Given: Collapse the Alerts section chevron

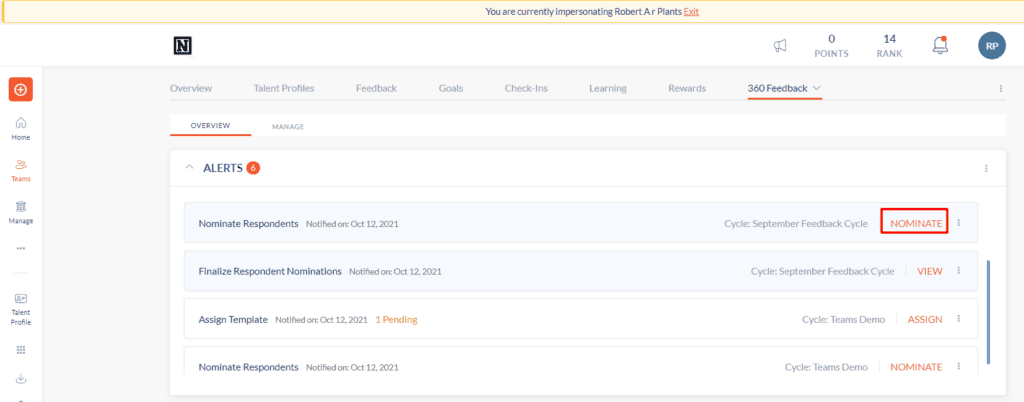Looking at the screenshot, I should point(190,168).
